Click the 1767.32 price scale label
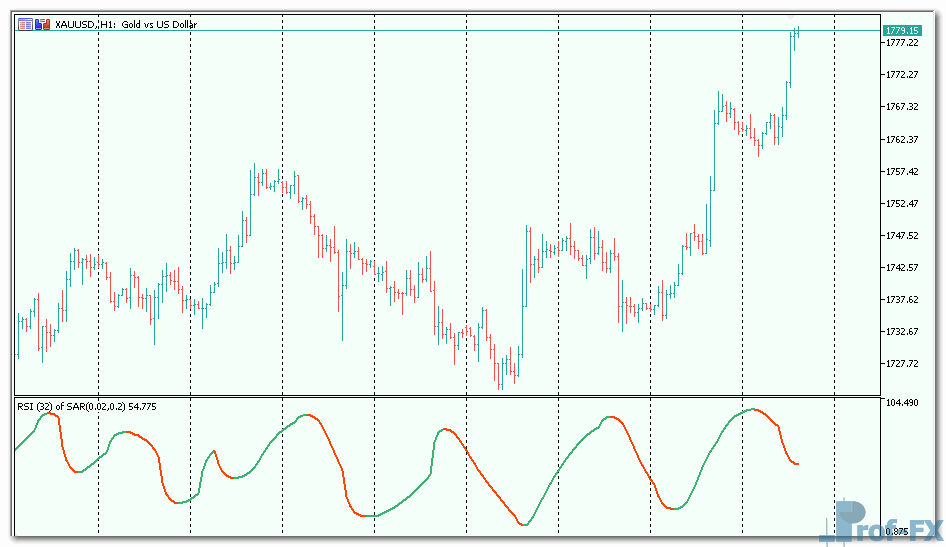Screen dimensions: 946x547 click(x=902, y=107)
